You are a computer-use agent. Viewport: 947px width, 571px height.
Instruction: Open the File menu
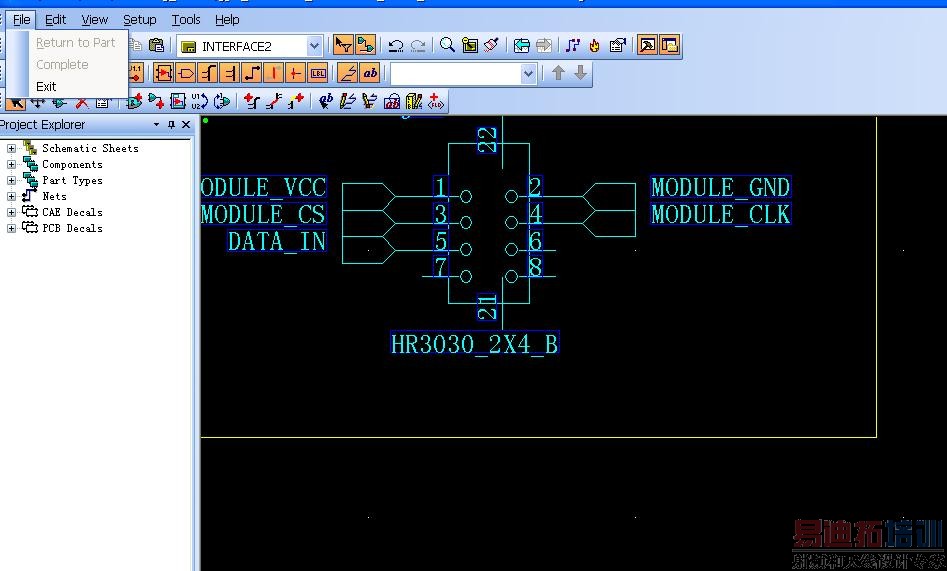(21, 20)
